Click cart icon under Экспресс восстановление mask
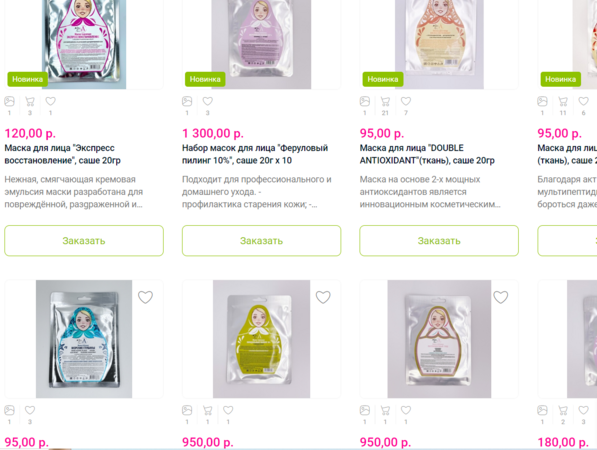 click(30, 101)
